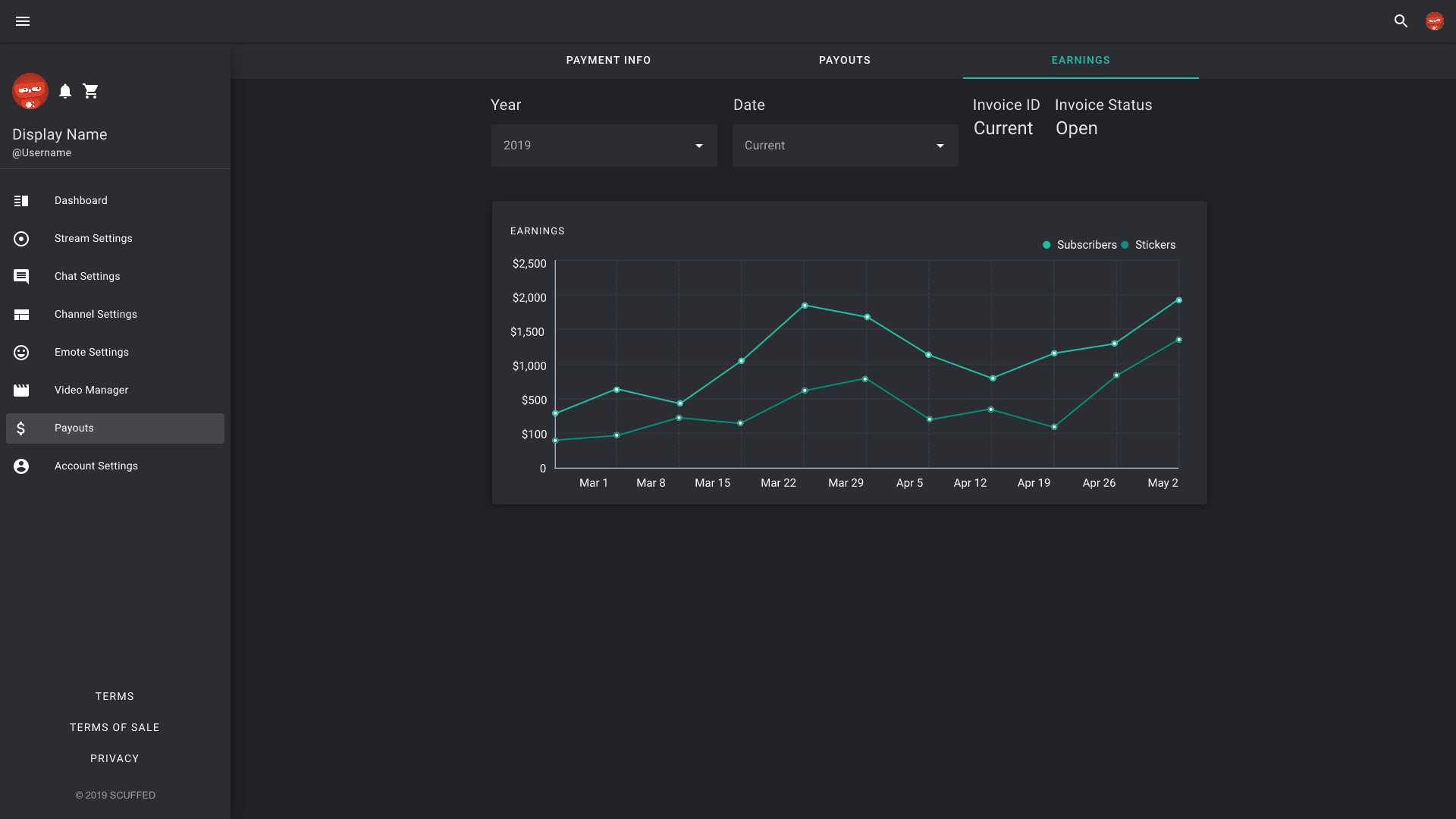Viewport: 1456px width, 819px height.
Task: Click the Dashboard sidebar icon
Action: pos(21,201)
